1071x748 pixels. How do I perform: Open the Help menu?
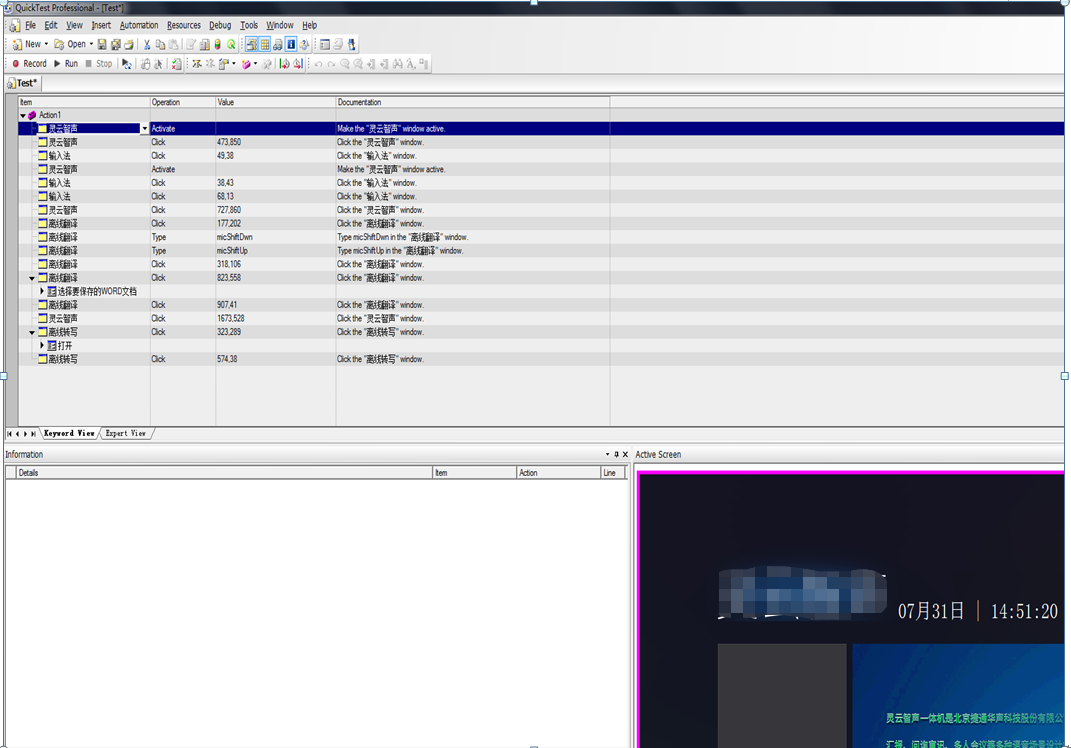[310, 25]
